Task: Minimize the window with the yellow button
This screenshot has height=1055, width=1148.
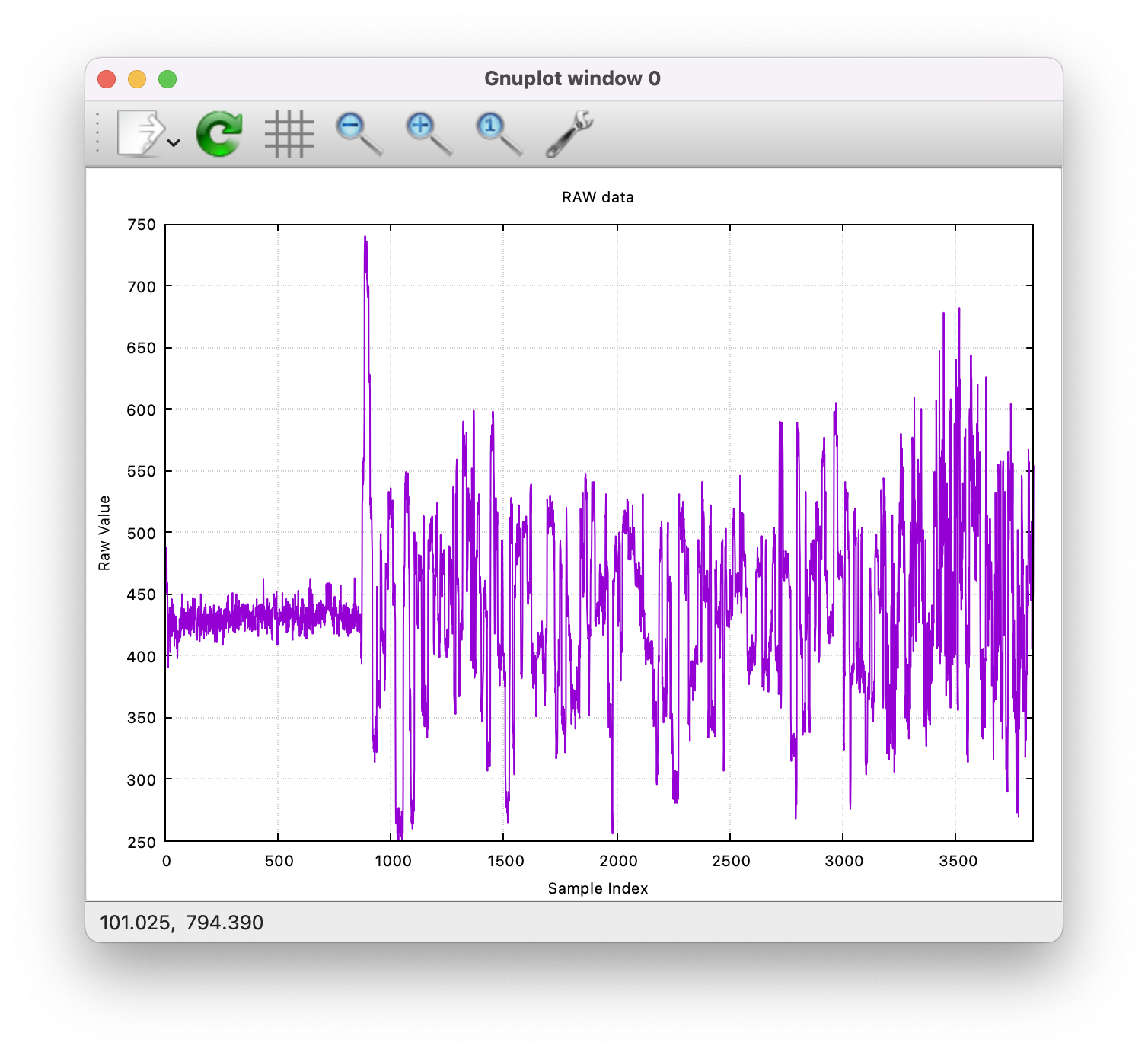Action: point(138,78)
